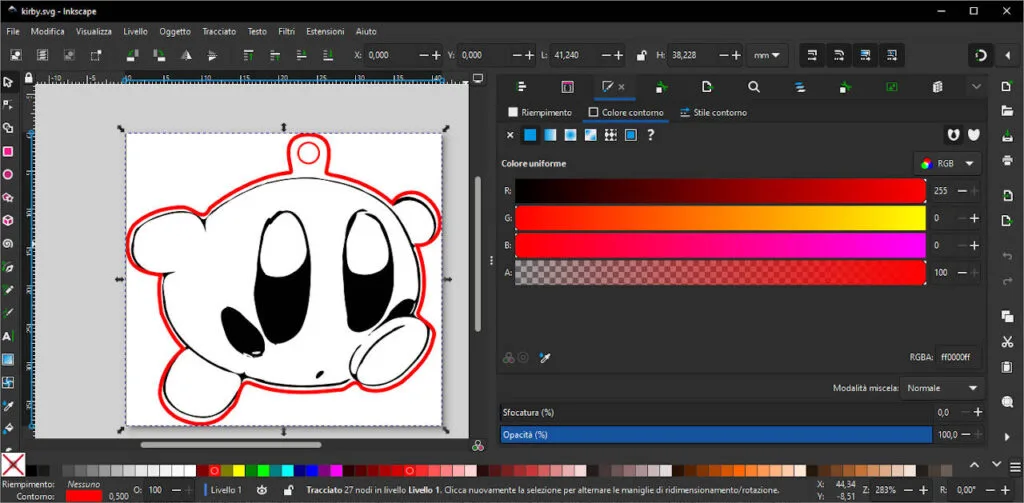Image resolution: width=1024 pixels, height=503 pixels.
Task: Select the Text tool
Action: [8, 336]
